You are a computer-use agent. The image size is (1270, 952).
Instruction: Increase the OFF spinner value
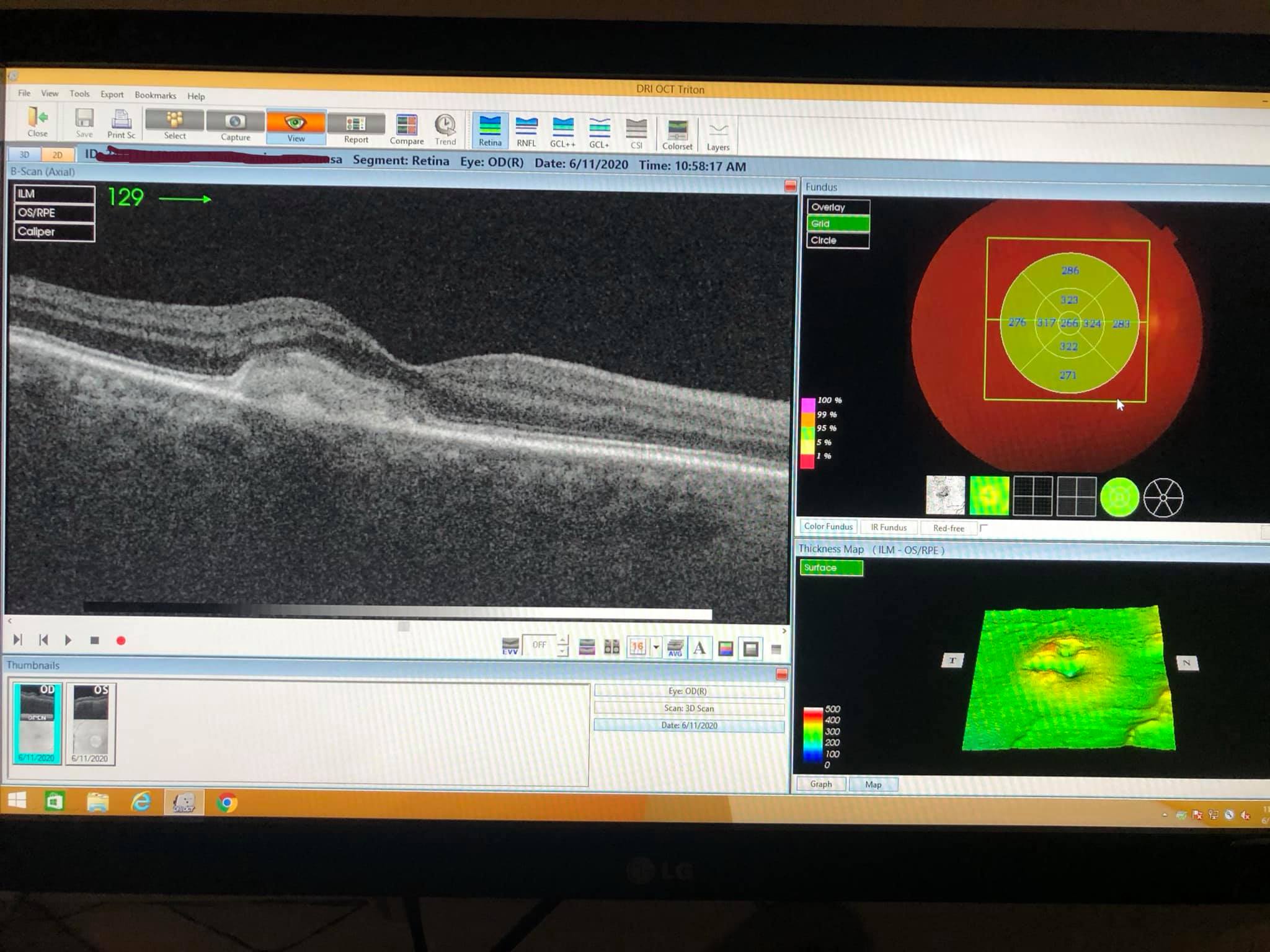pos(562,641)
